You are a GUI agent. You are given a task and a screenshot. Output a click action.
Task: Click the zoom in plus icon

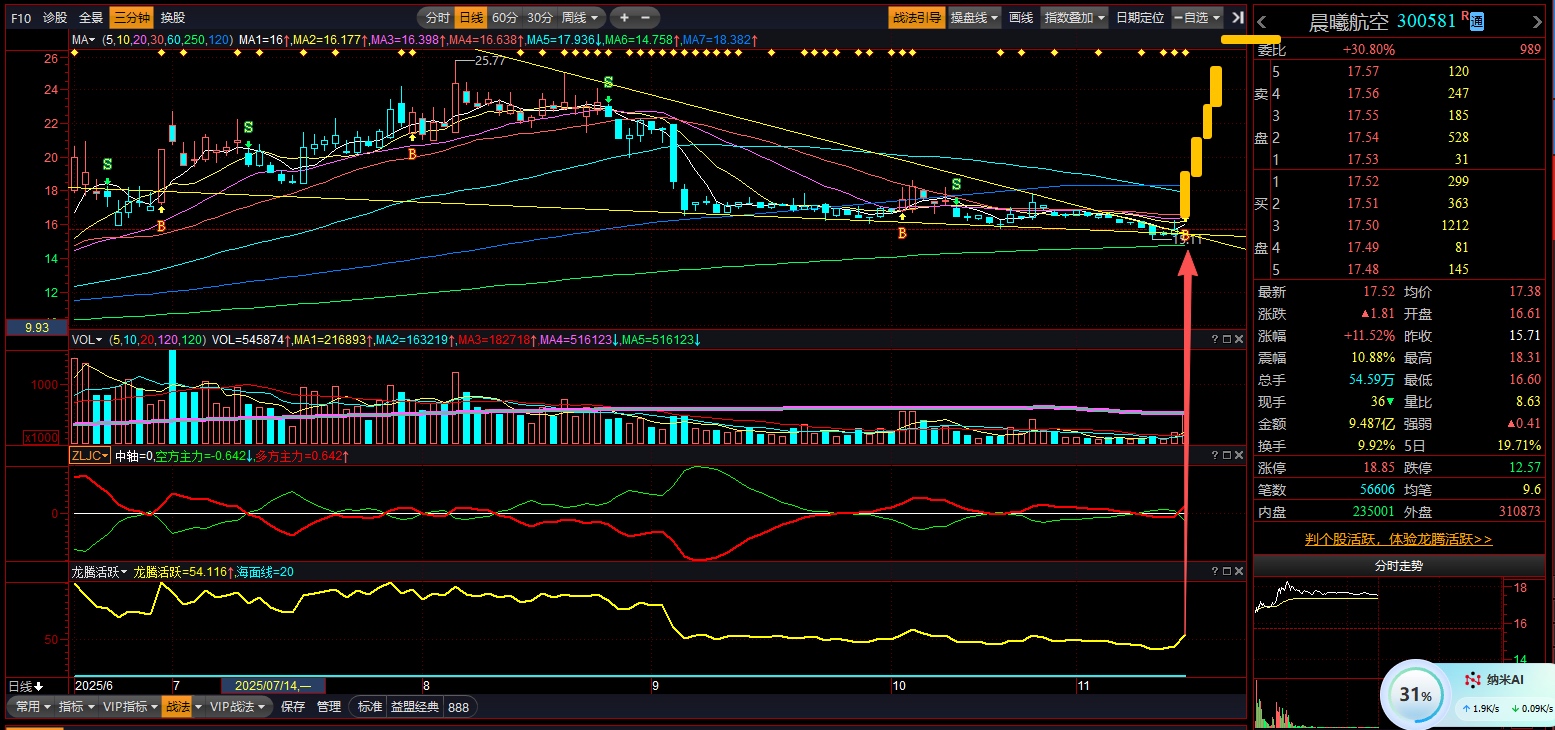[x=624, y=17]
